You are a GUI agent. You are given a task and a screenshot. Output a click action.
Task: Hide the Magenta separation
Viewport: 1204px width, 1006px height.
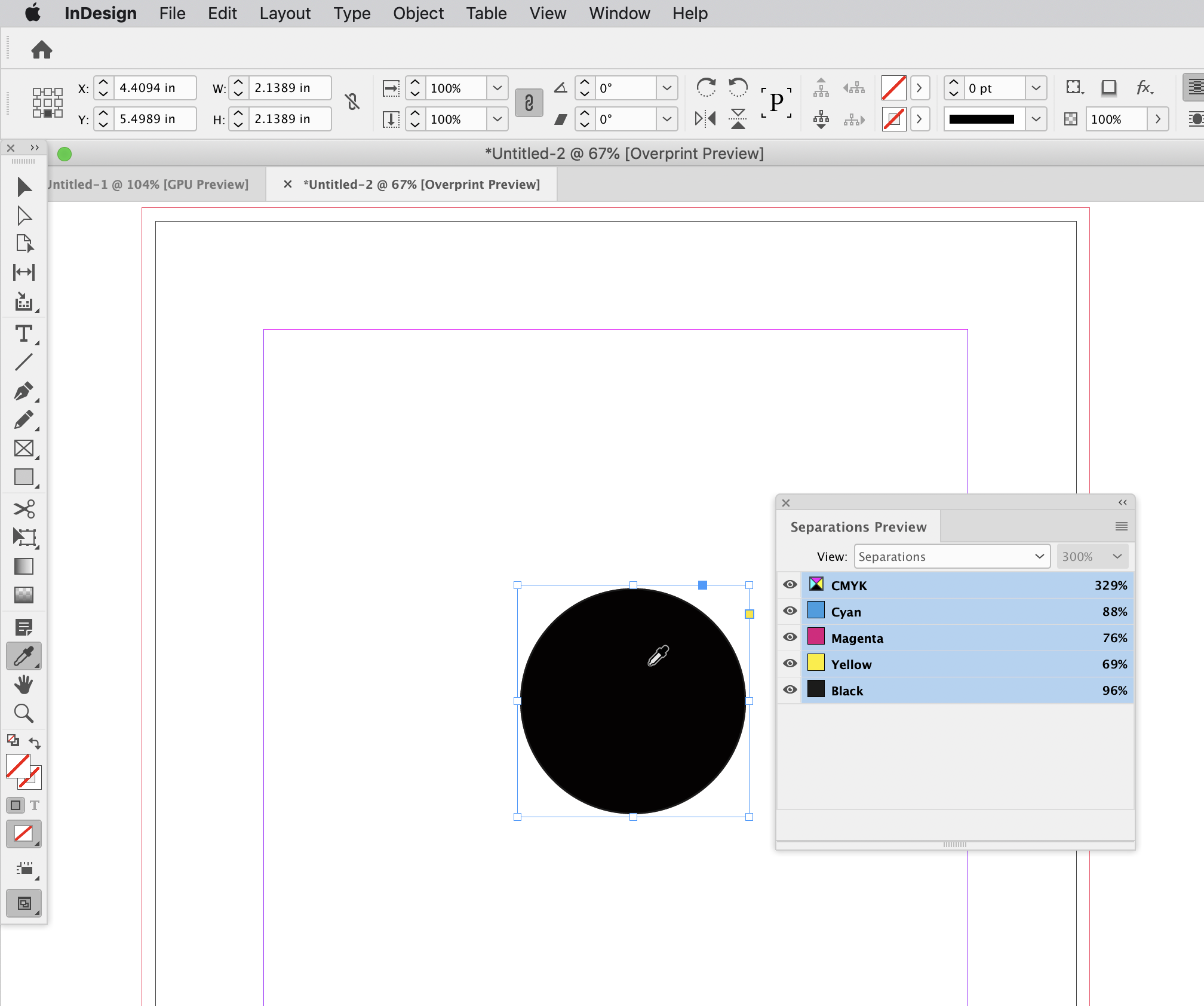tap(789, 637)
